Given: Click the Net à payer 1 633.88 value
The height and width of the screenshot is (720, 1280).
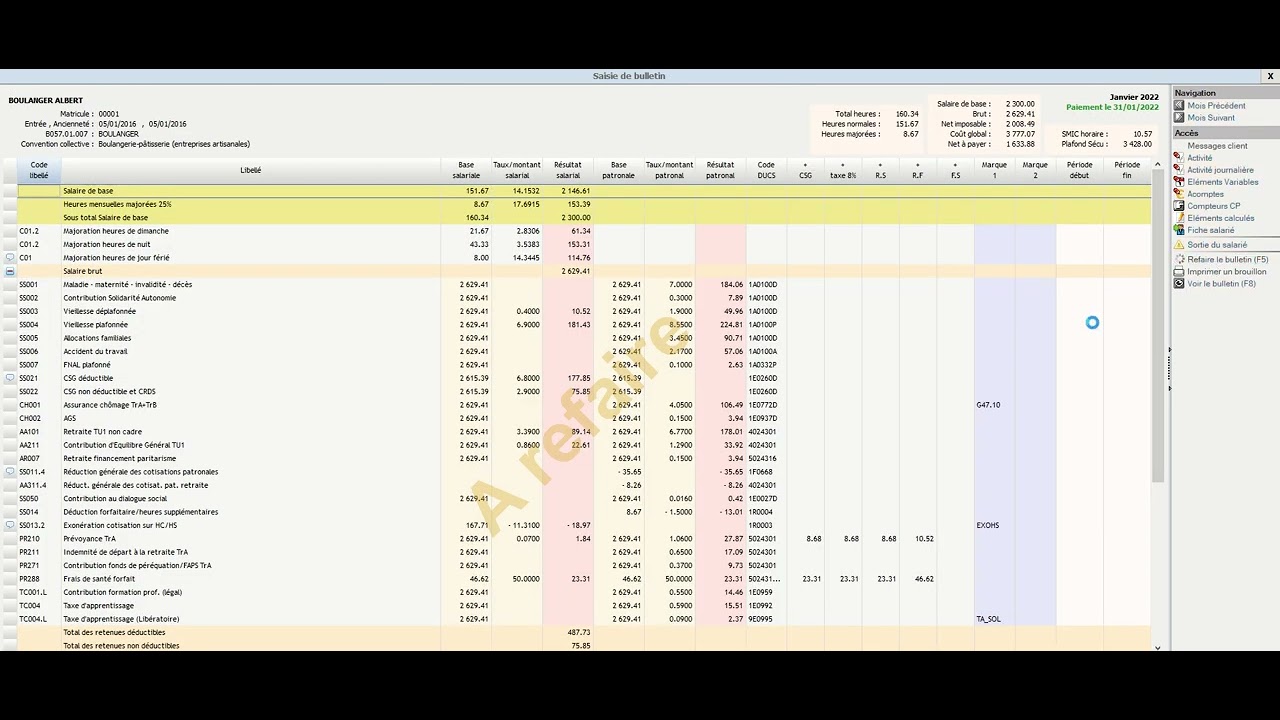Looking at the screenshot, I should [x=1020, y=144].
